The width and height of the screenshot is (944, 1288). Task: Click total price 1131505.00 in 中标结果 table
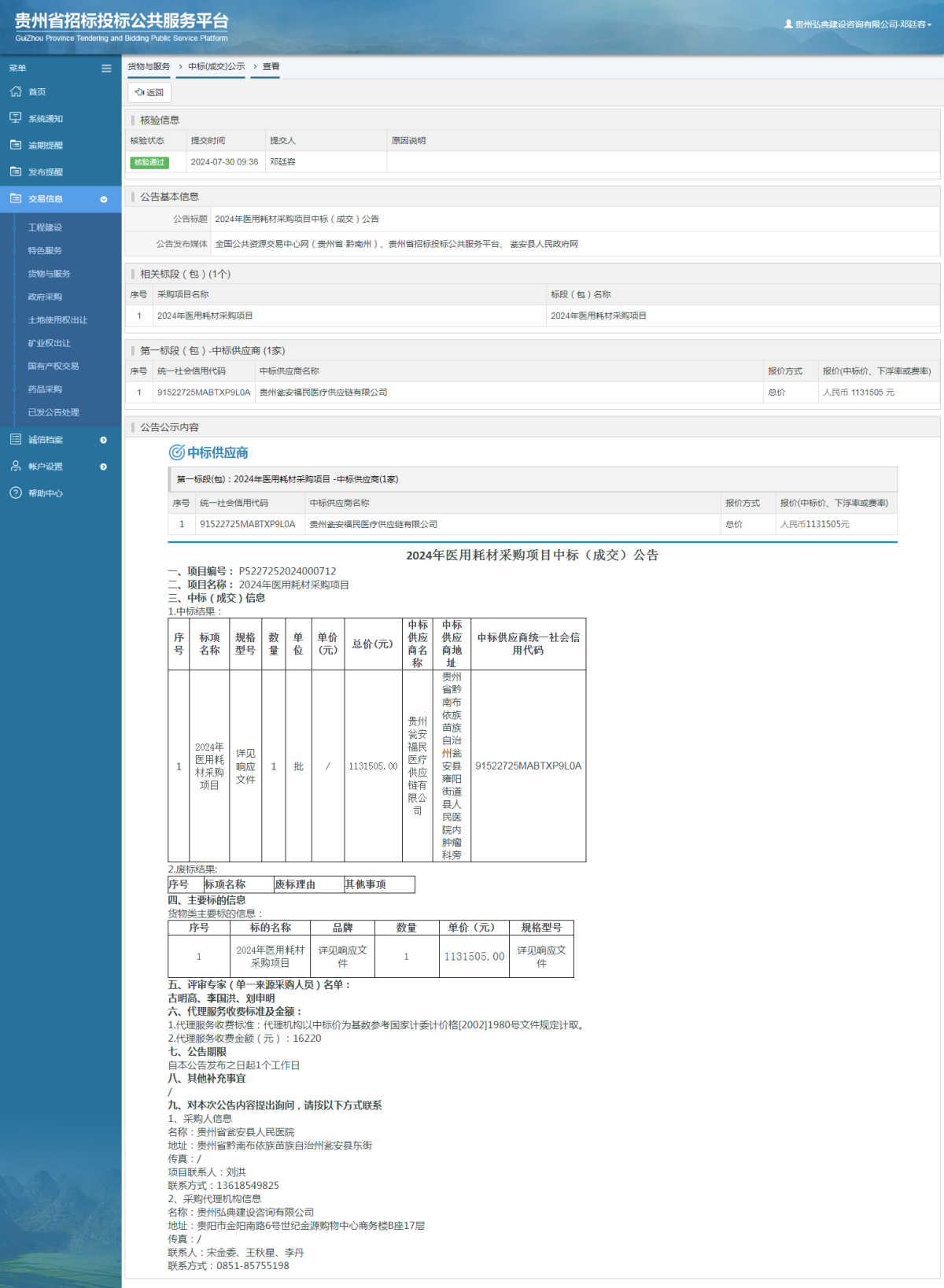(373, 766)
